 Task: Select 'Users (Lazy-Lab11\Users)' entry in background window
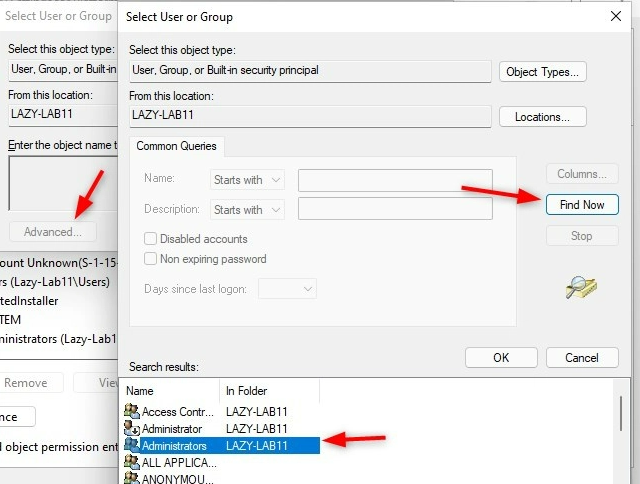click(55, 282)
